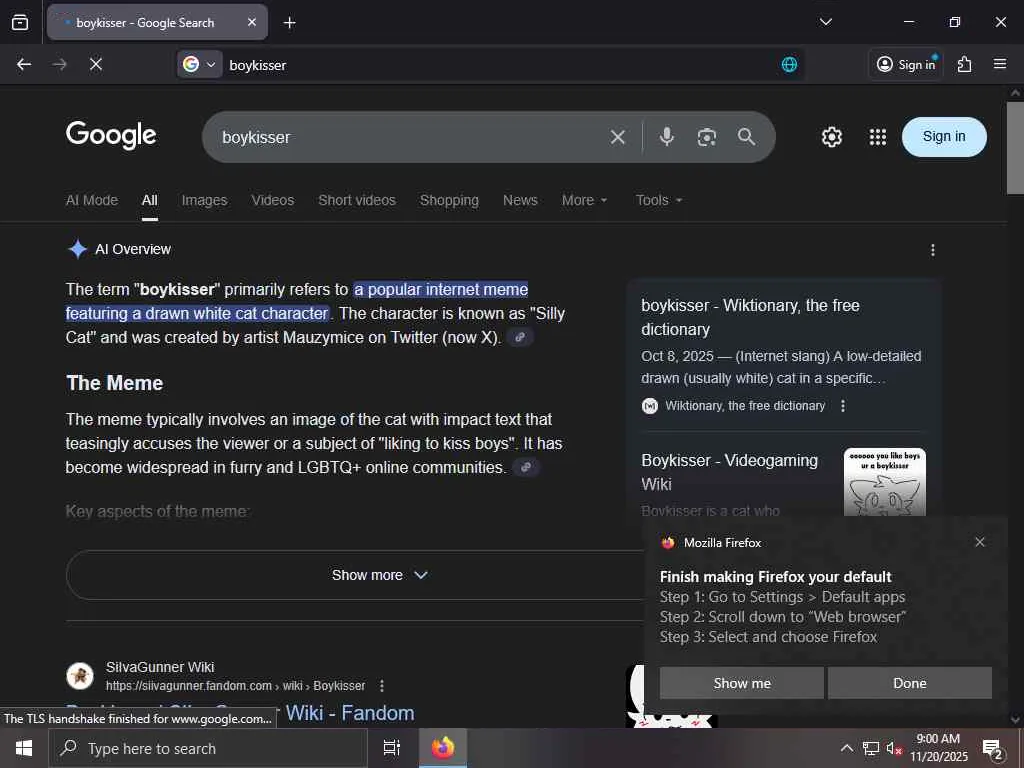Click the heading The Meme
This screenshot has width=1024, height=768.
pyautogui.click(x=115, y=383)
